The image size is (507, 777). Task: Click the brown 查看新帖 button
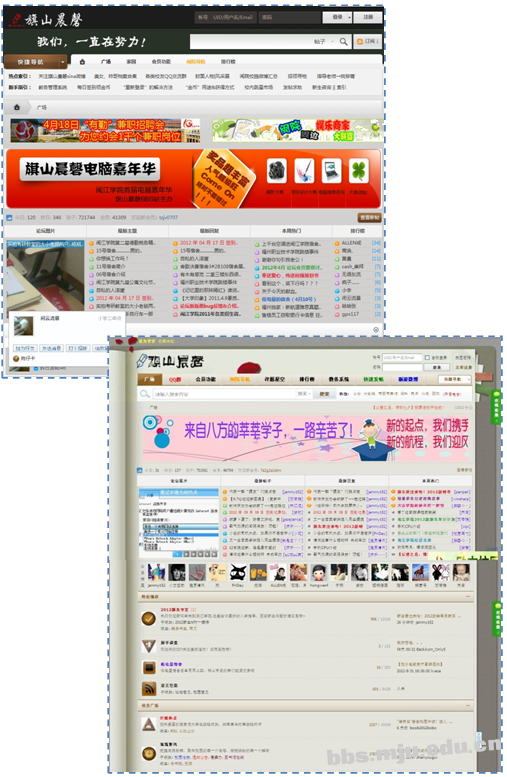(370, 218)
